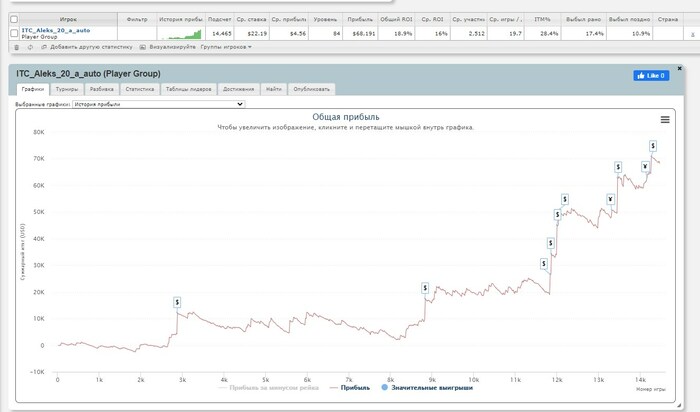The height and width of the screenshot is (412, 700).
Task: Open the chart hamburger menu icon
Action: [x=665, y=120]
